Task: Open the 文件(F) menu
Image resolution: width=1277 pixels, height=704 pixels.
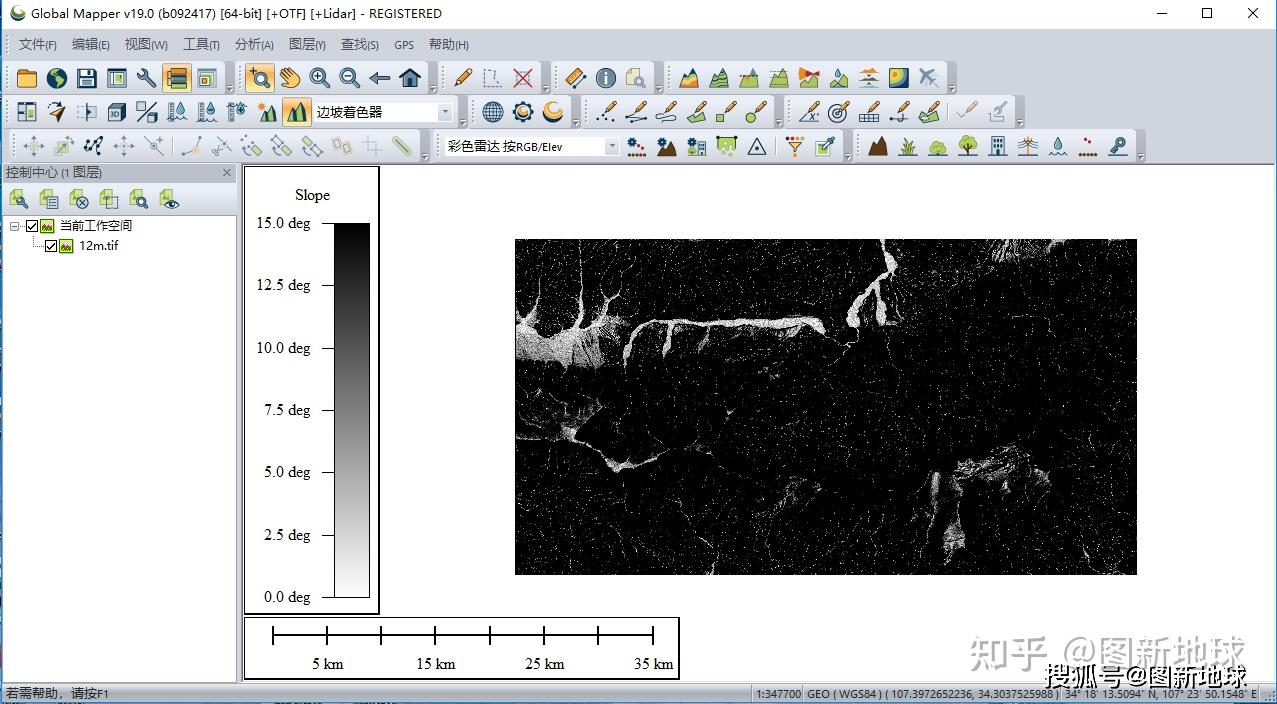Action: (37, 45)
